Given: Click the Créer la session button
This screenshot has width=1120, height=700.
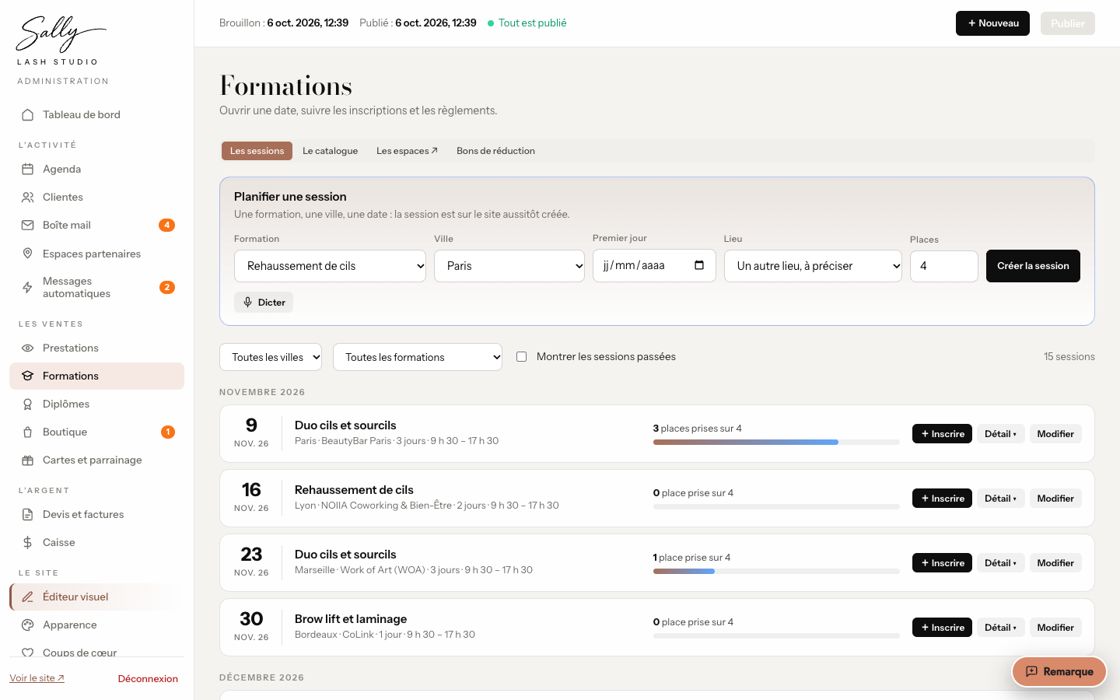Looking at the screenshot, I should tap(1033, 266).
